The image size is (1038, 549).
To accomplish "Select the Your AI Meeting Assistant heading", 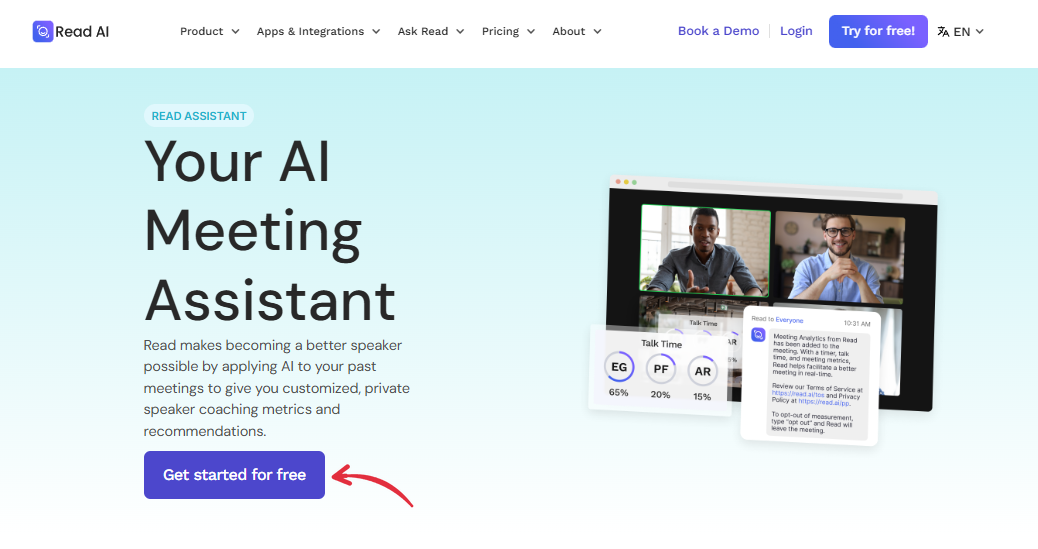I will (x=270, y=230).
